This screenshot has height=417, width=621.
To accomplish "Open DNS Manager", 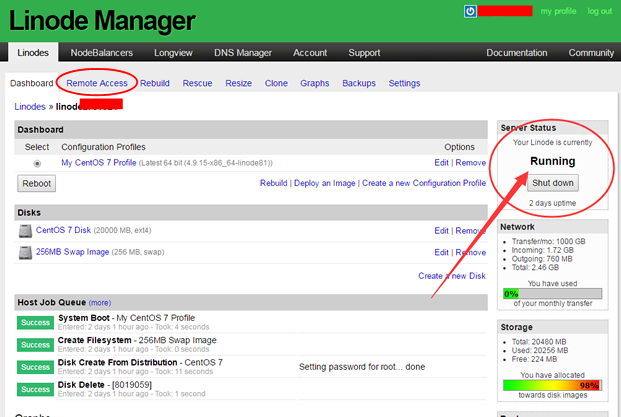I will pos(243,53).
